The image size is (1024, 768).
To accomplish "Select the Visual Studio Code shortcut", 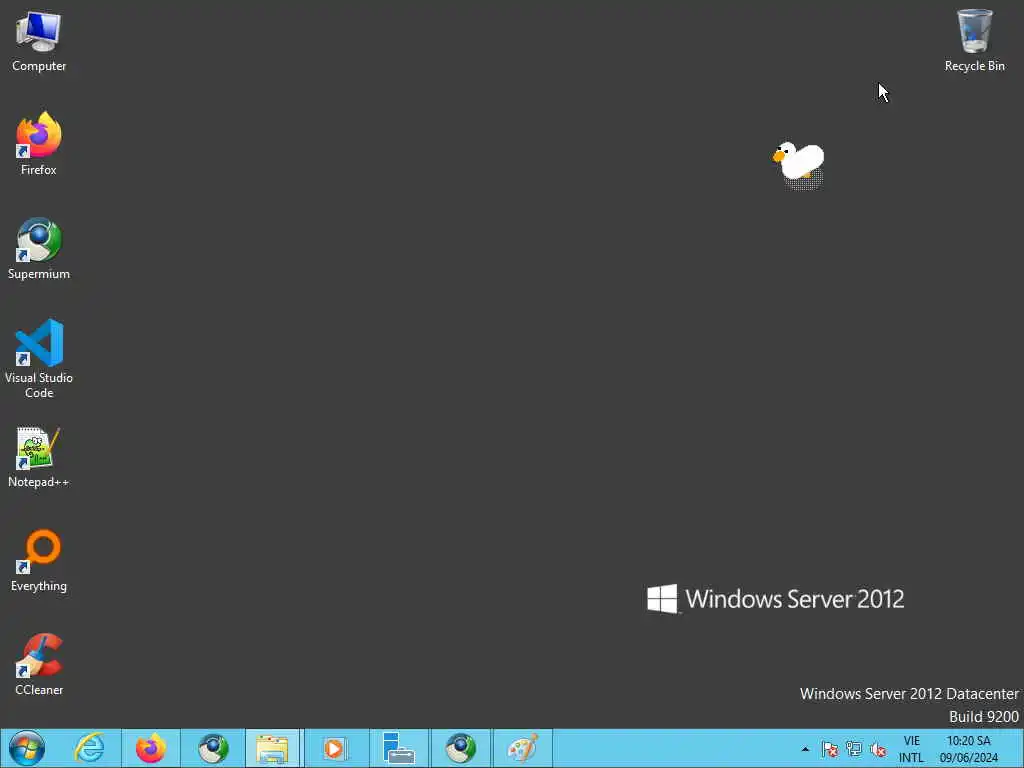I will click(39, 359).
